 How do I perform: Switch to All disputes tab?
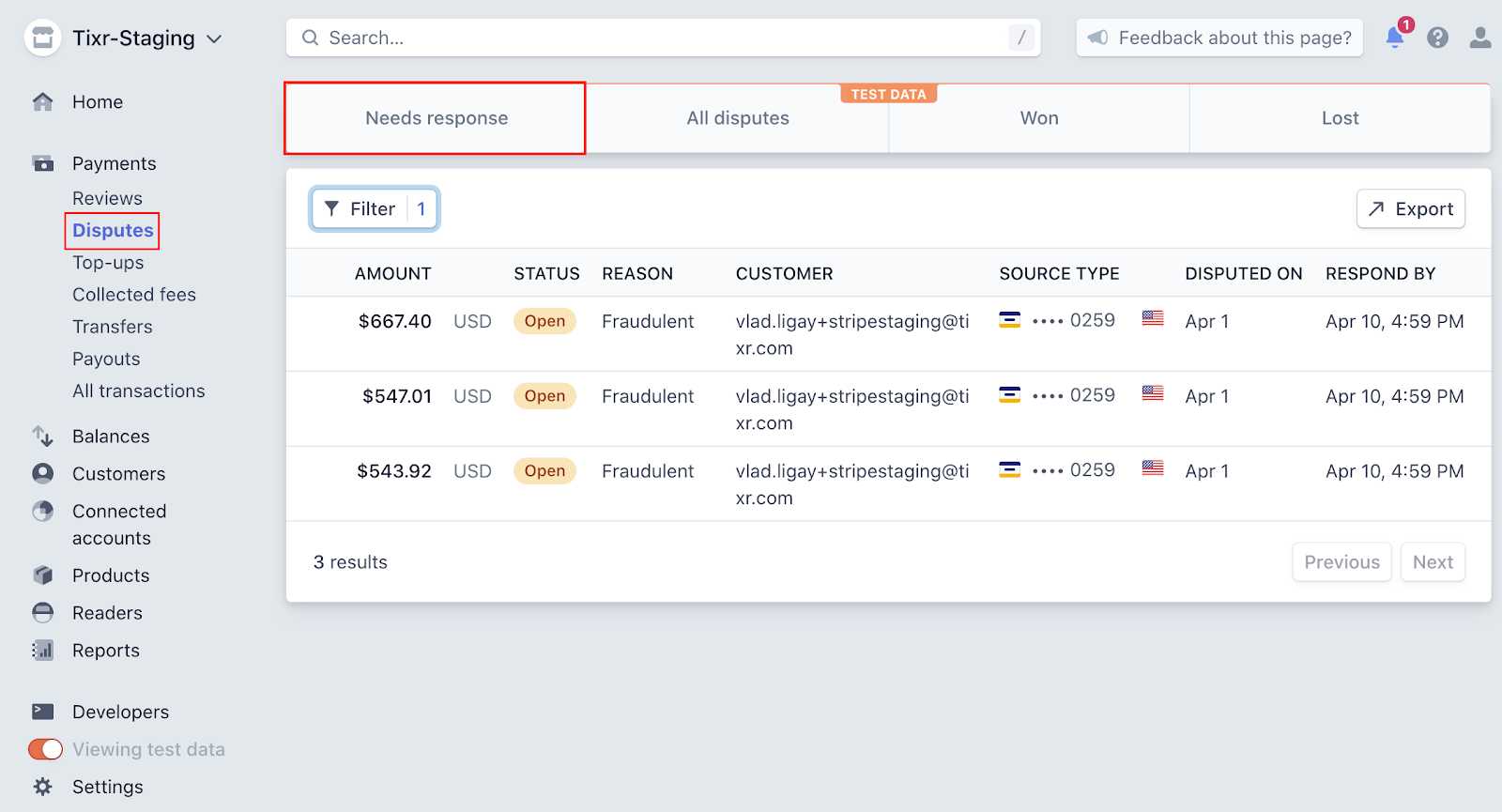point(738,118)
